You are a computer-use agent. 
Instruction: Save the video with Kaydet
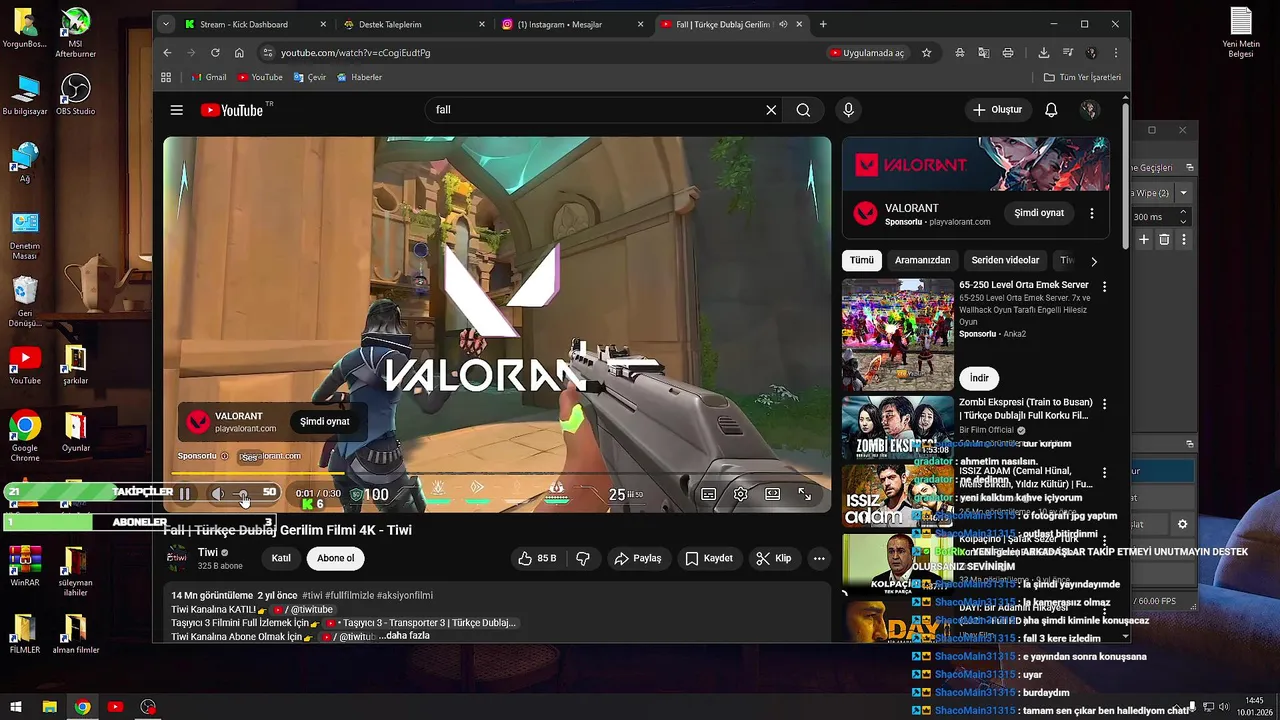tap(709, 558)
